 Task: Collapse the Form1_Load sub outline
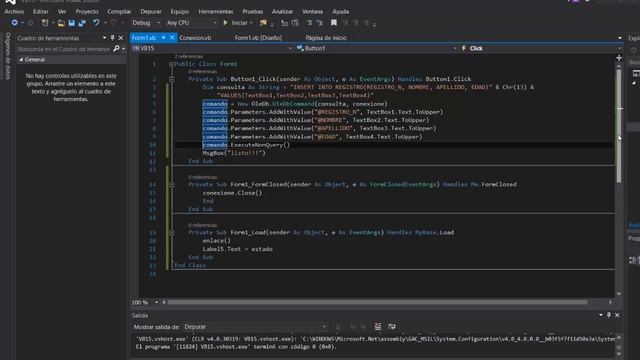tap(172, 233)
